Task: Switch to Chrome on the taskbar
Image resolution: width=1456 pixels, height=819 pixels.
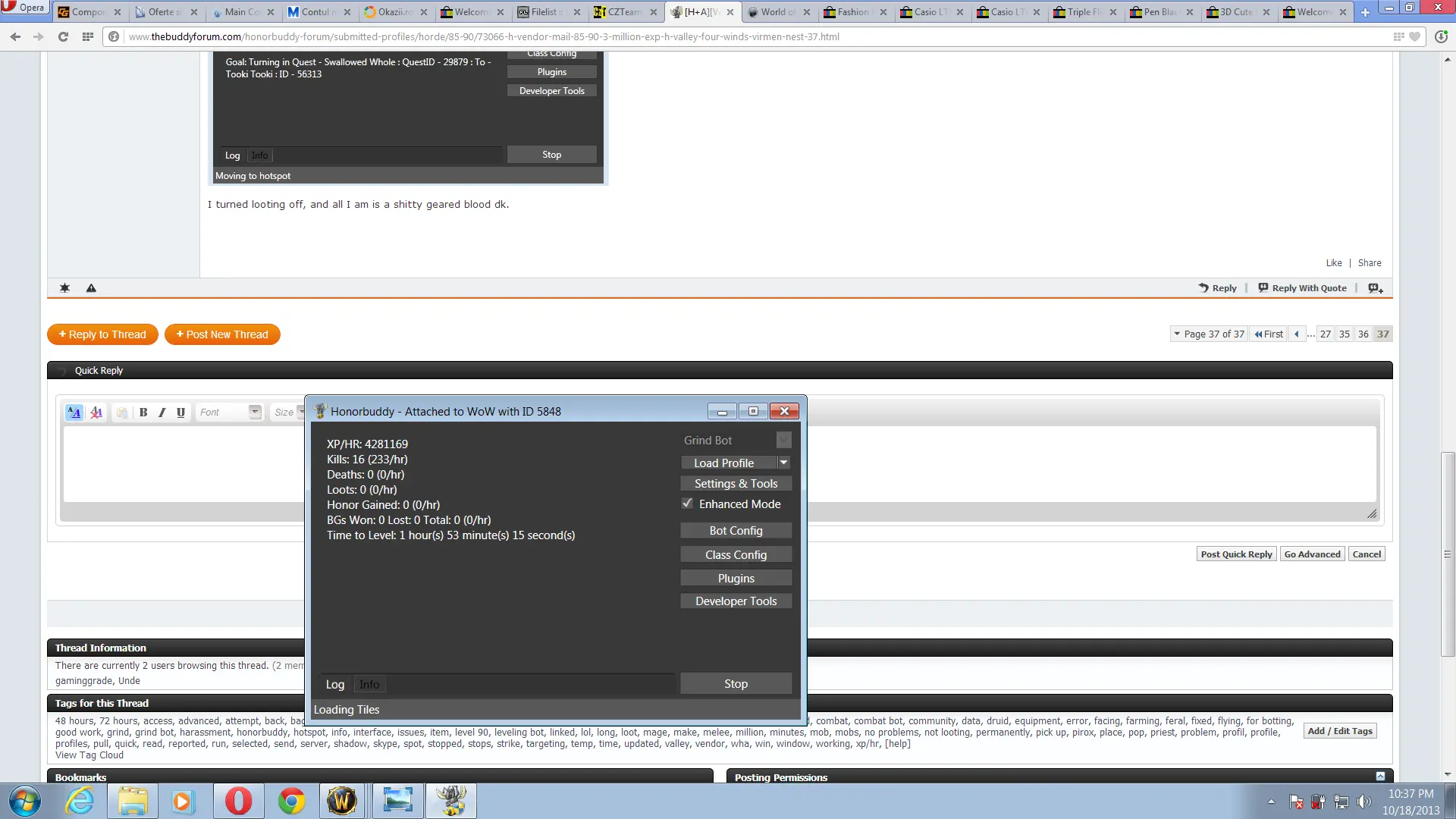Action: pyautogui.click(x=291, y=801)
